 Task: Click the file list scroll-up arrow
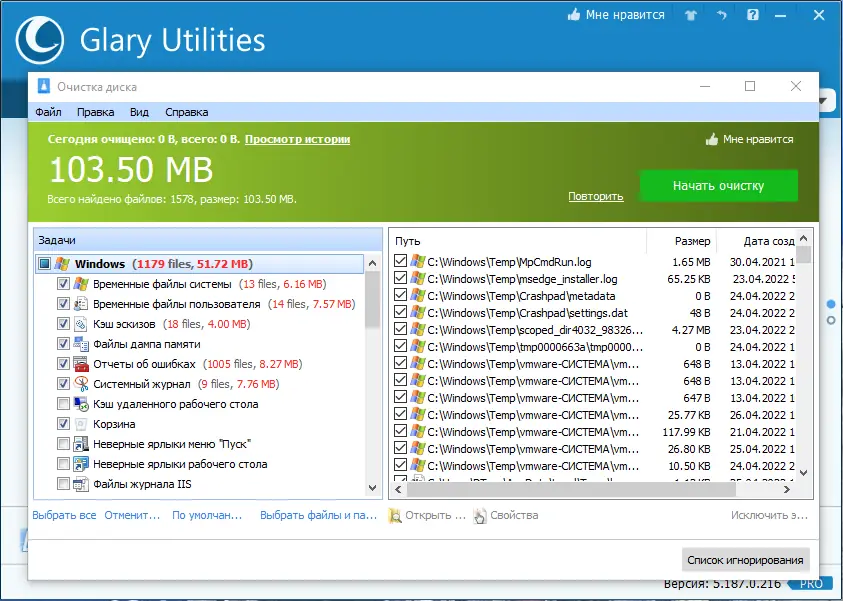coord(804,238)
